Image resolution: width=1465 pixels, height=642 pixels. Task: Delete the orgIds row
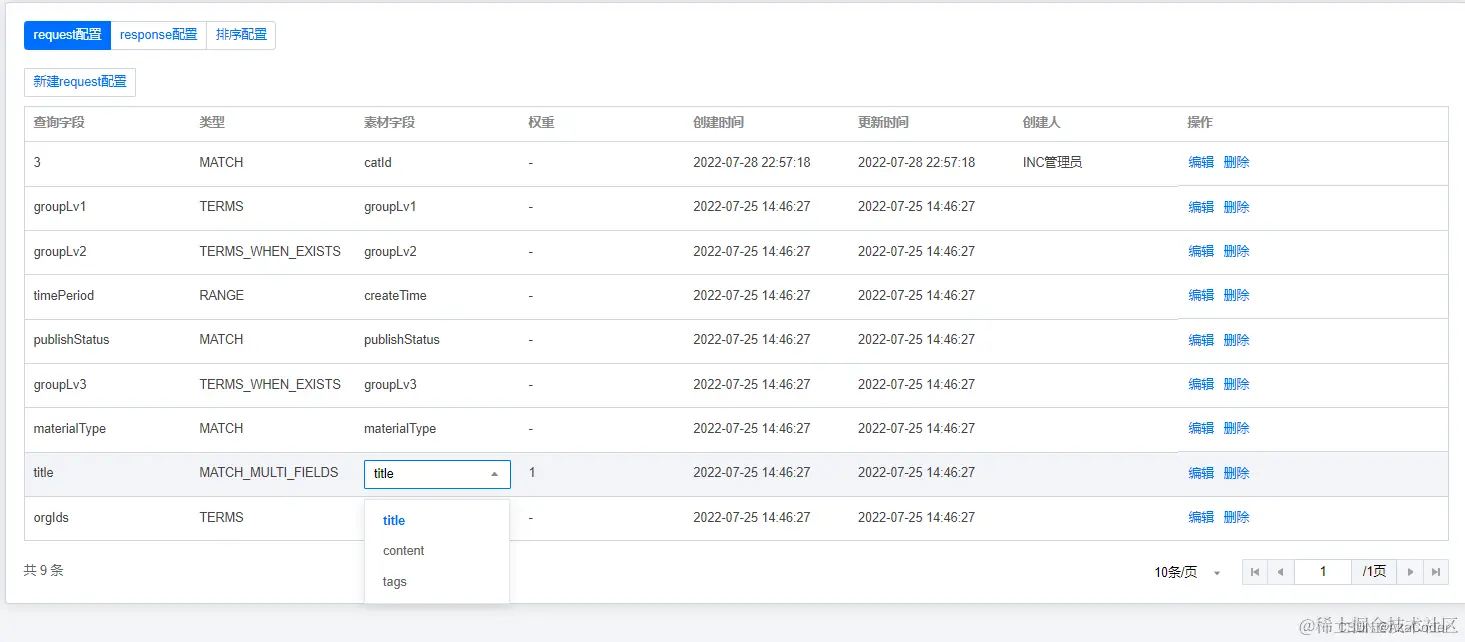pos(1236,517)
